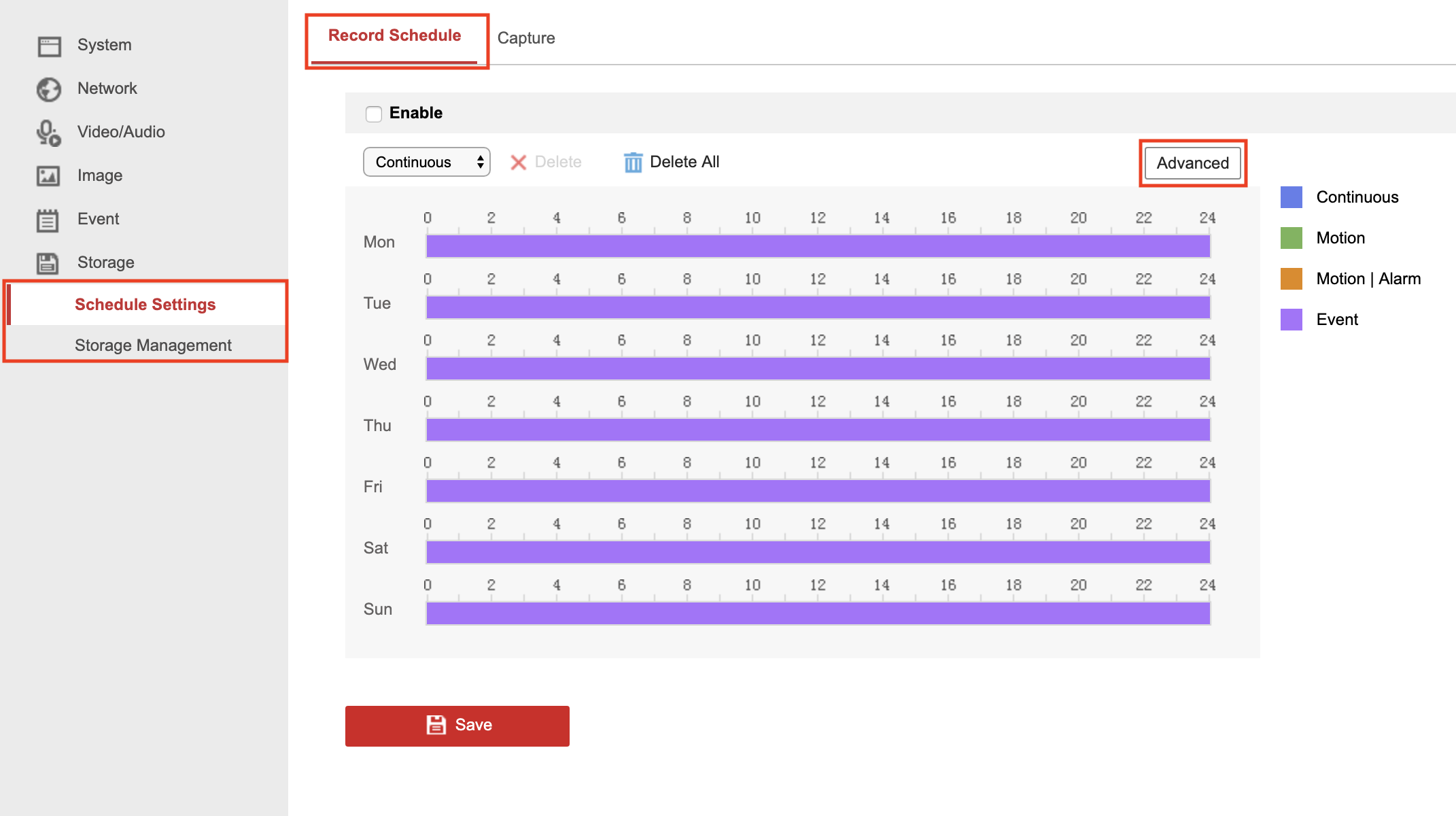Open the Continuous record type dropdown
The width and height of the screenshot is (1456, 816).
coord(426,162)
